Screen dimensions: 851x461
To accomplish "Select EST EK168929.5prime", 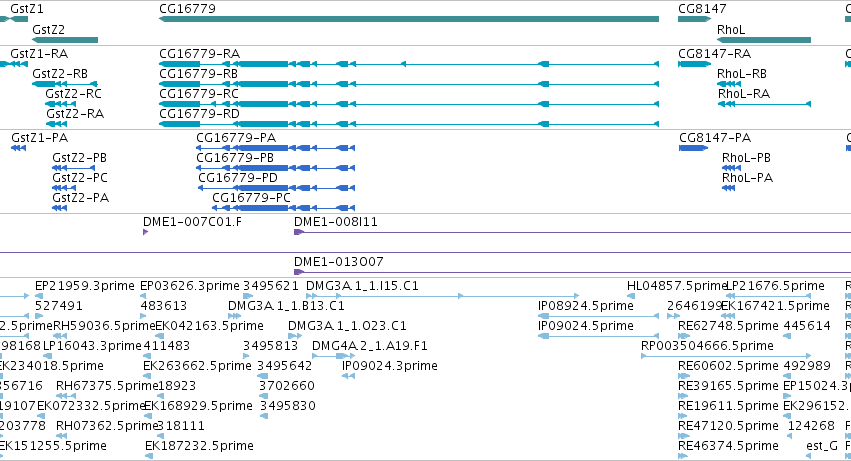I will [198, 407].
